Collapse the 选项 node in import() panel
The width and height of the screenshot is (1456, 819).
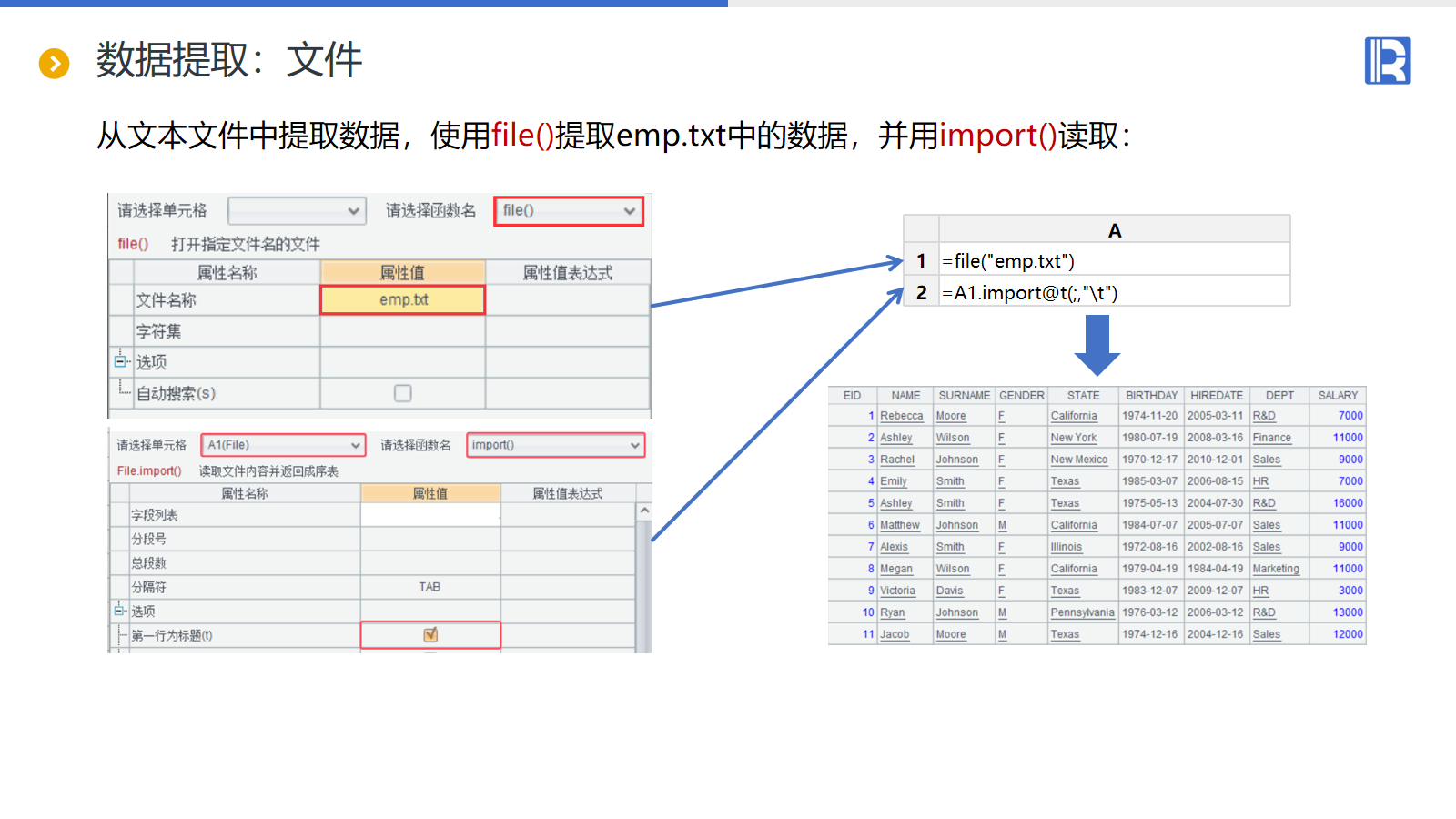[119, 611]
